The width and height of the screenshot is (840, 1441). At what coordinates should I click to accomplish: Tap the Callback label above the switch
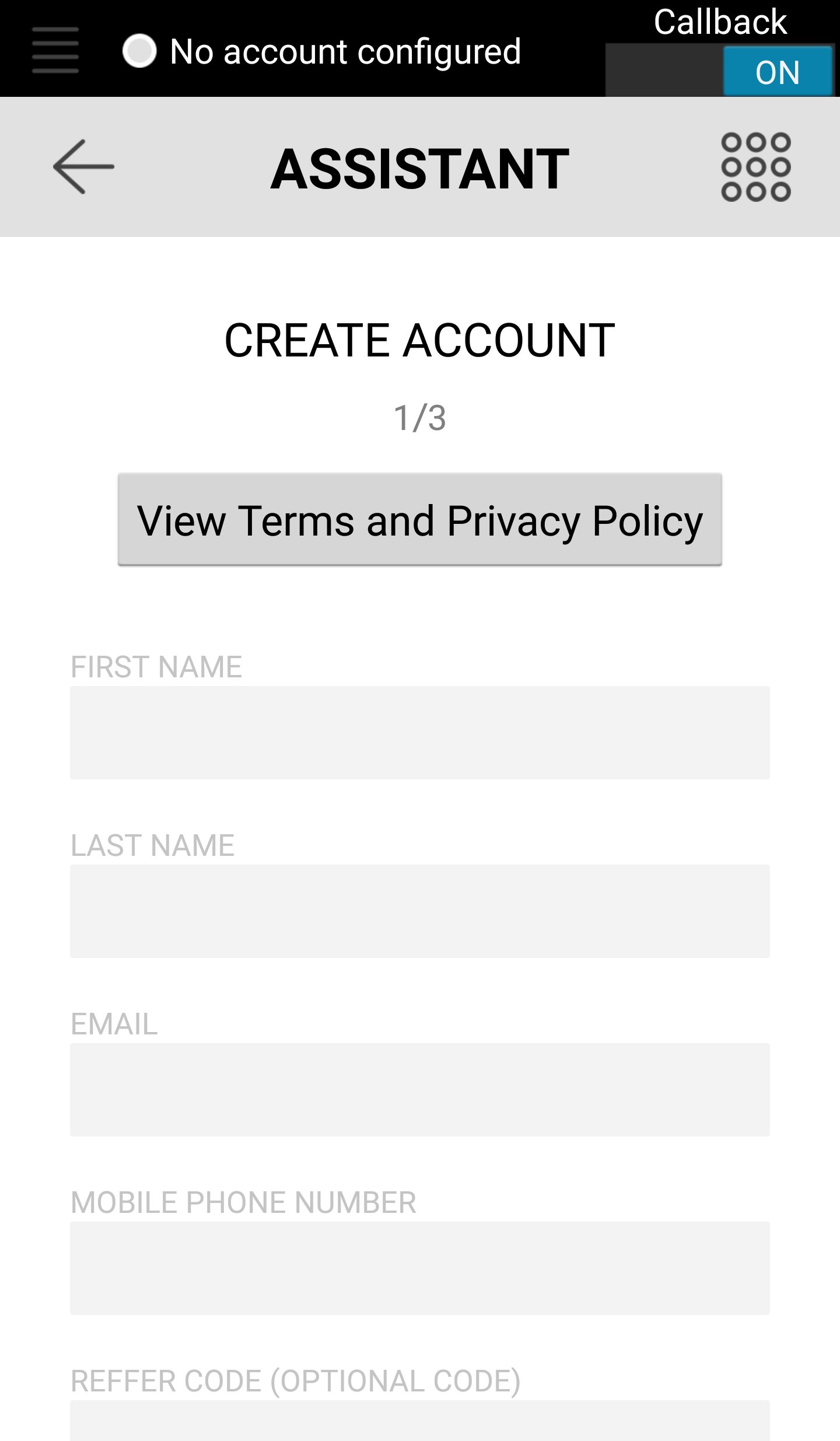tap(720, 22)
